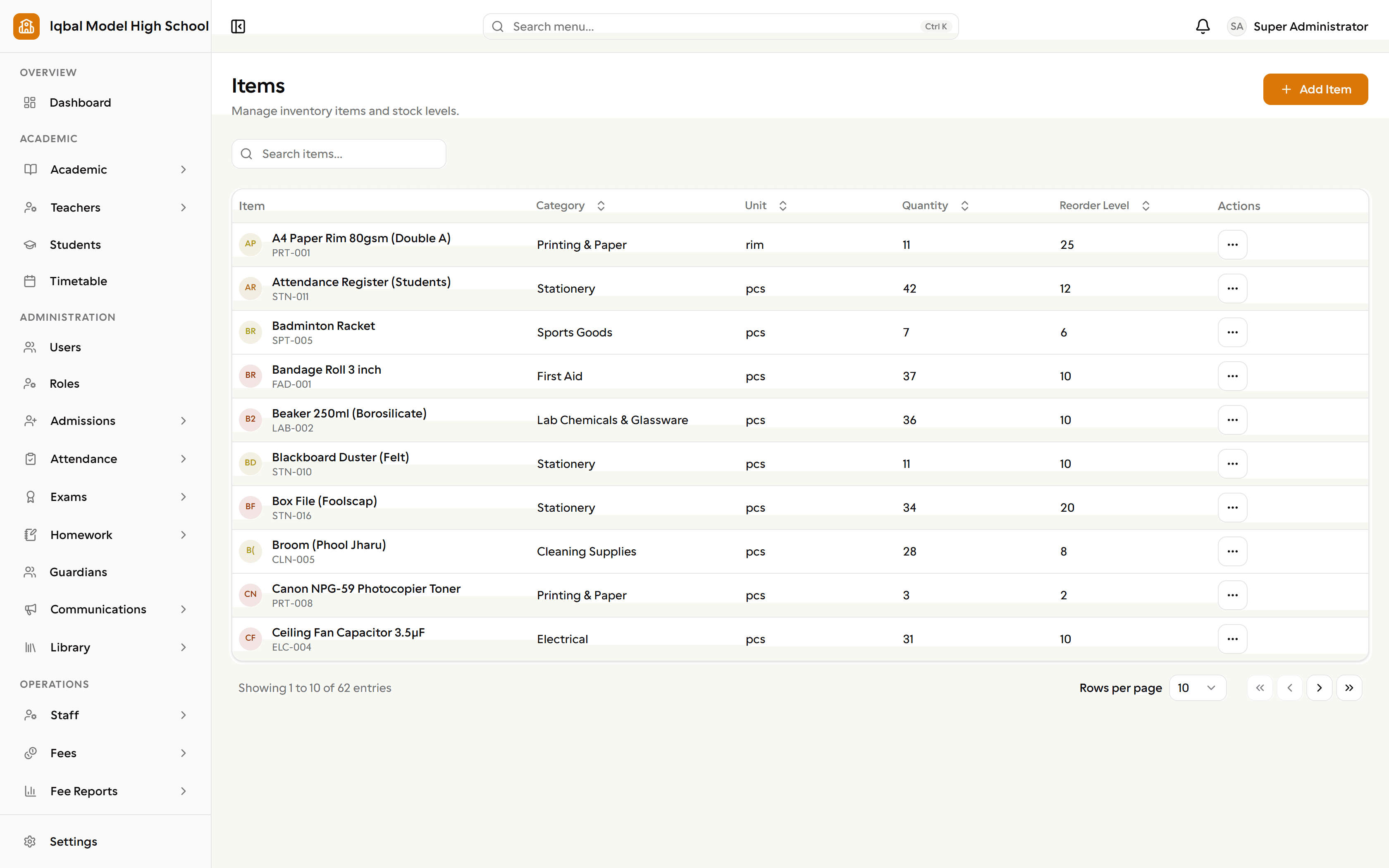The width and height of the screenshot is (1389, 868).
Task: Open the Timetable page
Action: coord(105,281)
